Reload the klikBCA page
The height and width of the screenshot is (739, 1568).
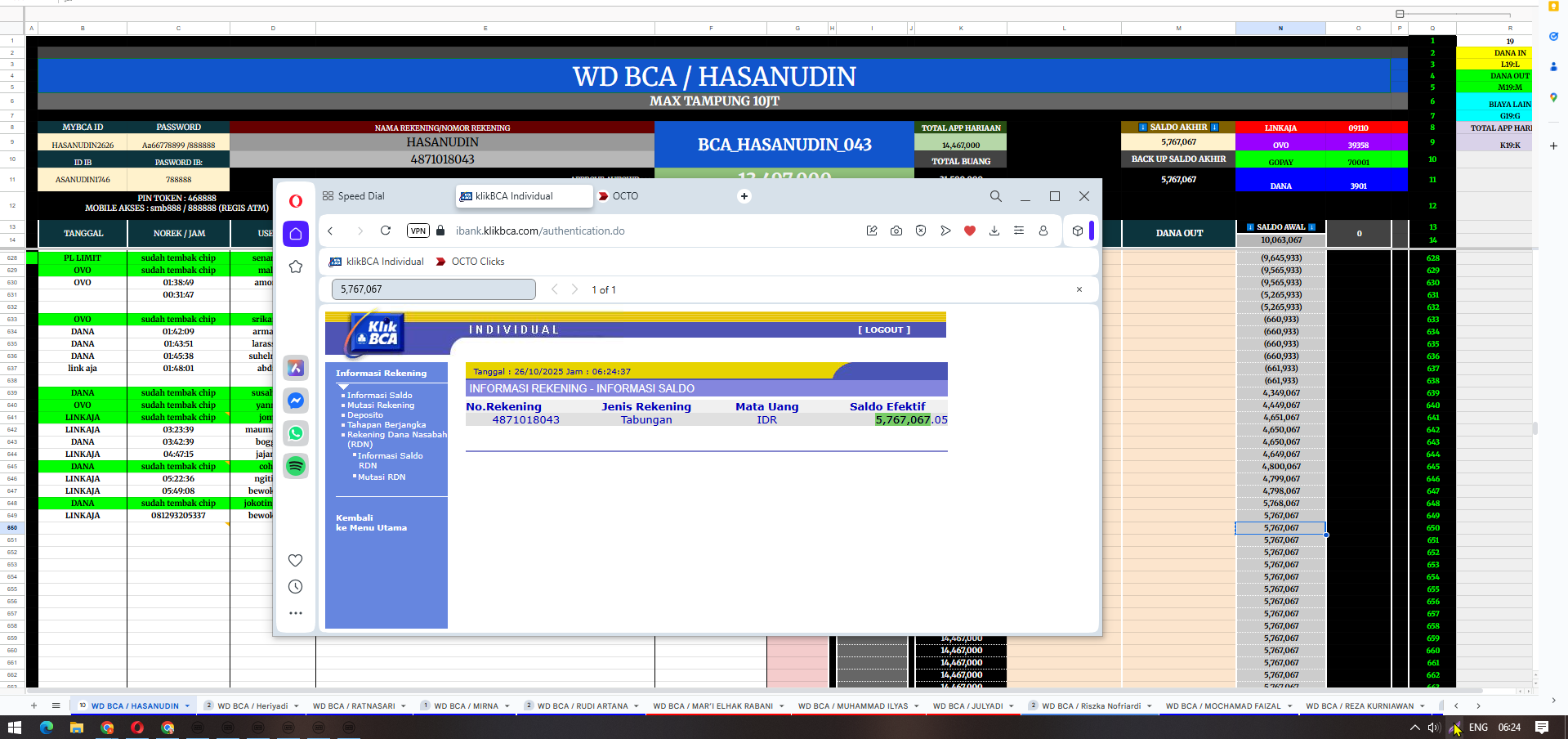click(386, 231)
